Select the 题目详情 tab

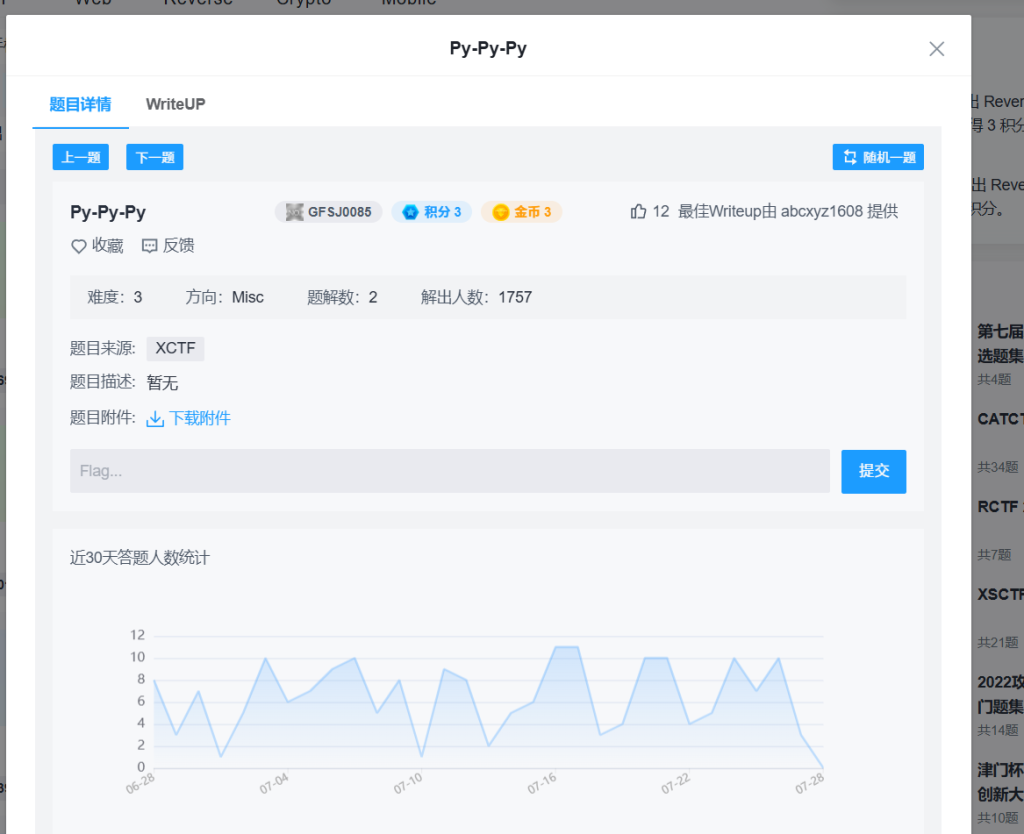point(80,104)
